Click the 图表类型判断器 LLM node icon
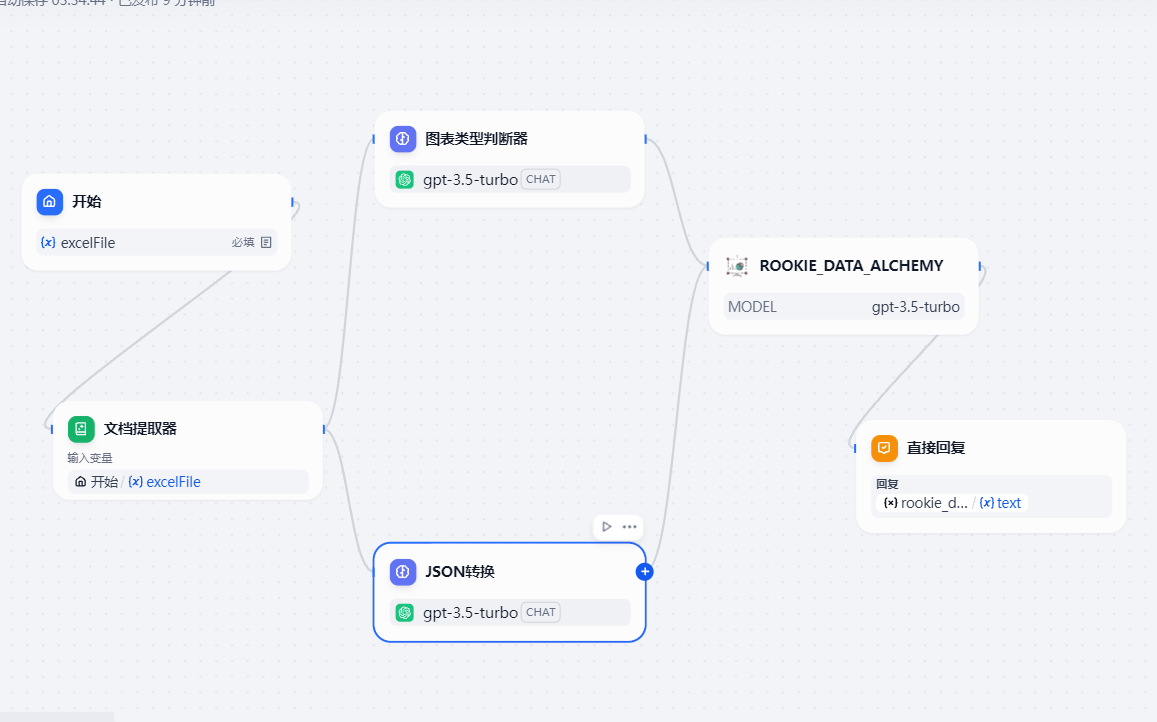1157x722 pixels. pyautogui.click(x=403, y=139)
